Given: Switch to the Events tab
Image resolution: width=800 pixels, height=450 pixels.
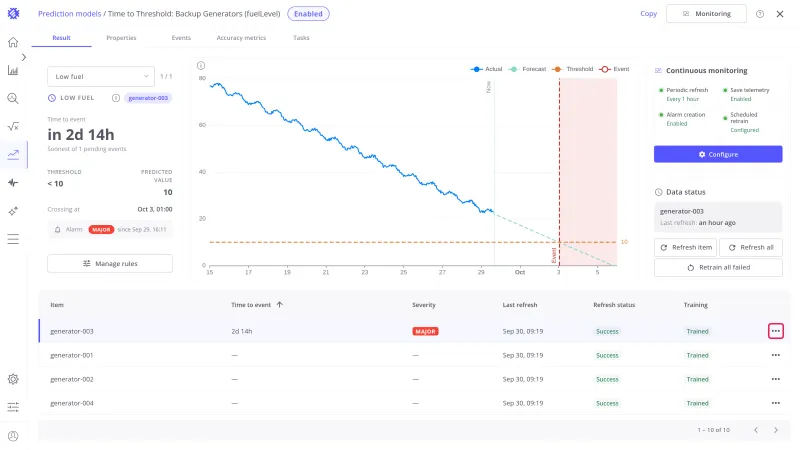Looking at the screenshot, I should (181, 38).
